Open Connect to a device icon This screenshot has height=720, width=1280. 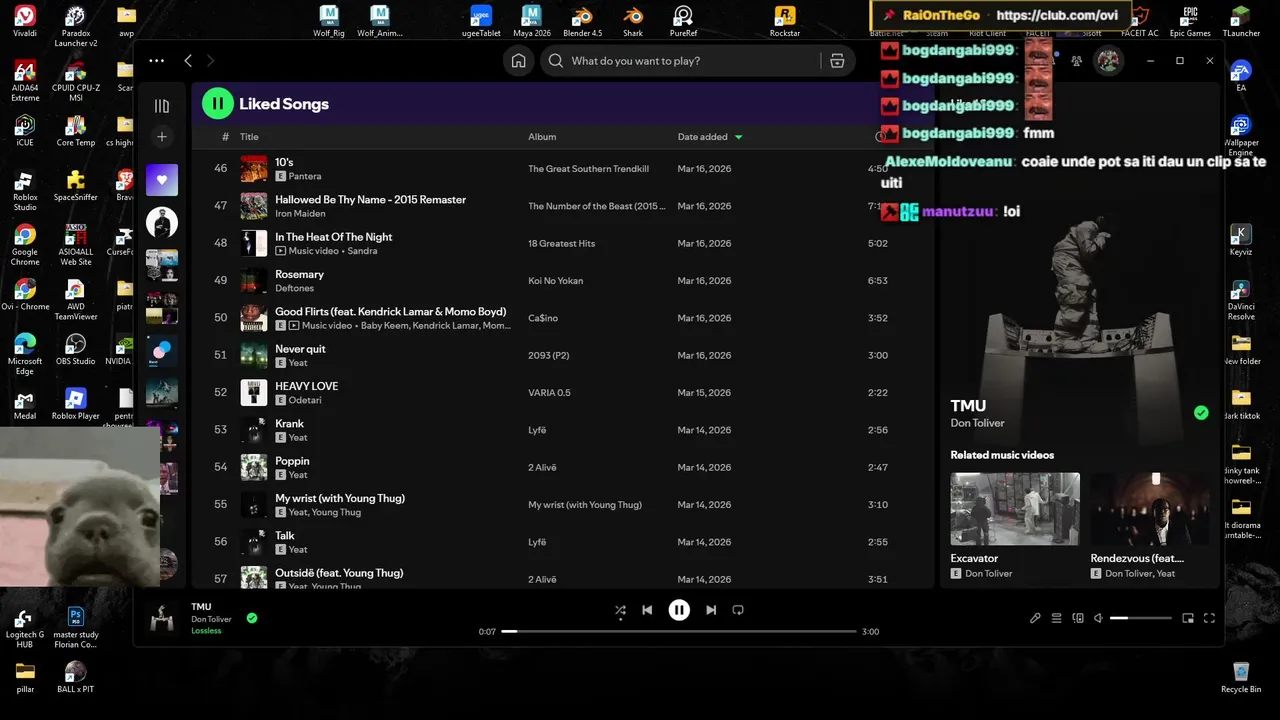click(1077, 618)
